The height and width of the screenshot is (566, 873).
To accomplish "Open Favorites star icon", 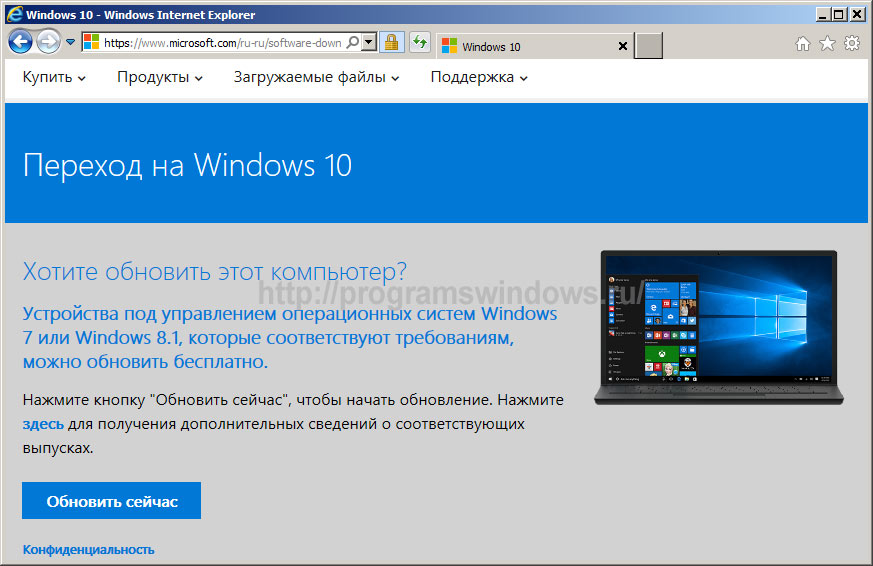I will click(827, 43).
